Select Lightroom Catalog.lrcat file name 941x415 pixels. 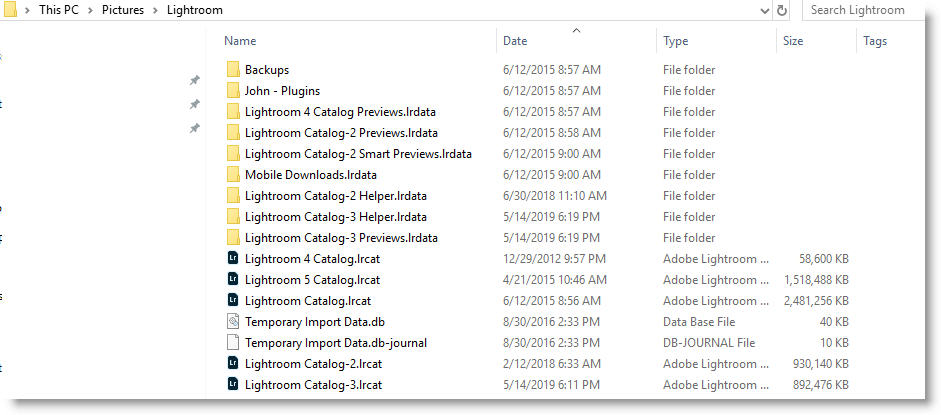click(308, 300)
